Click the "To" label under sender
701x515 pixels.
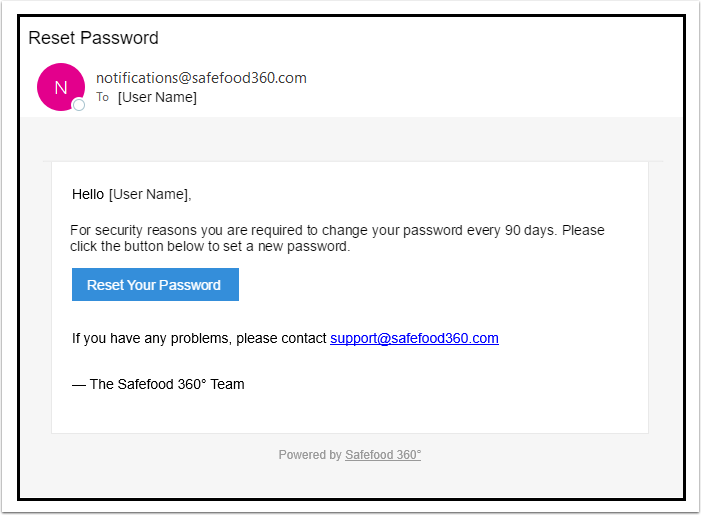tap(102, 97)
